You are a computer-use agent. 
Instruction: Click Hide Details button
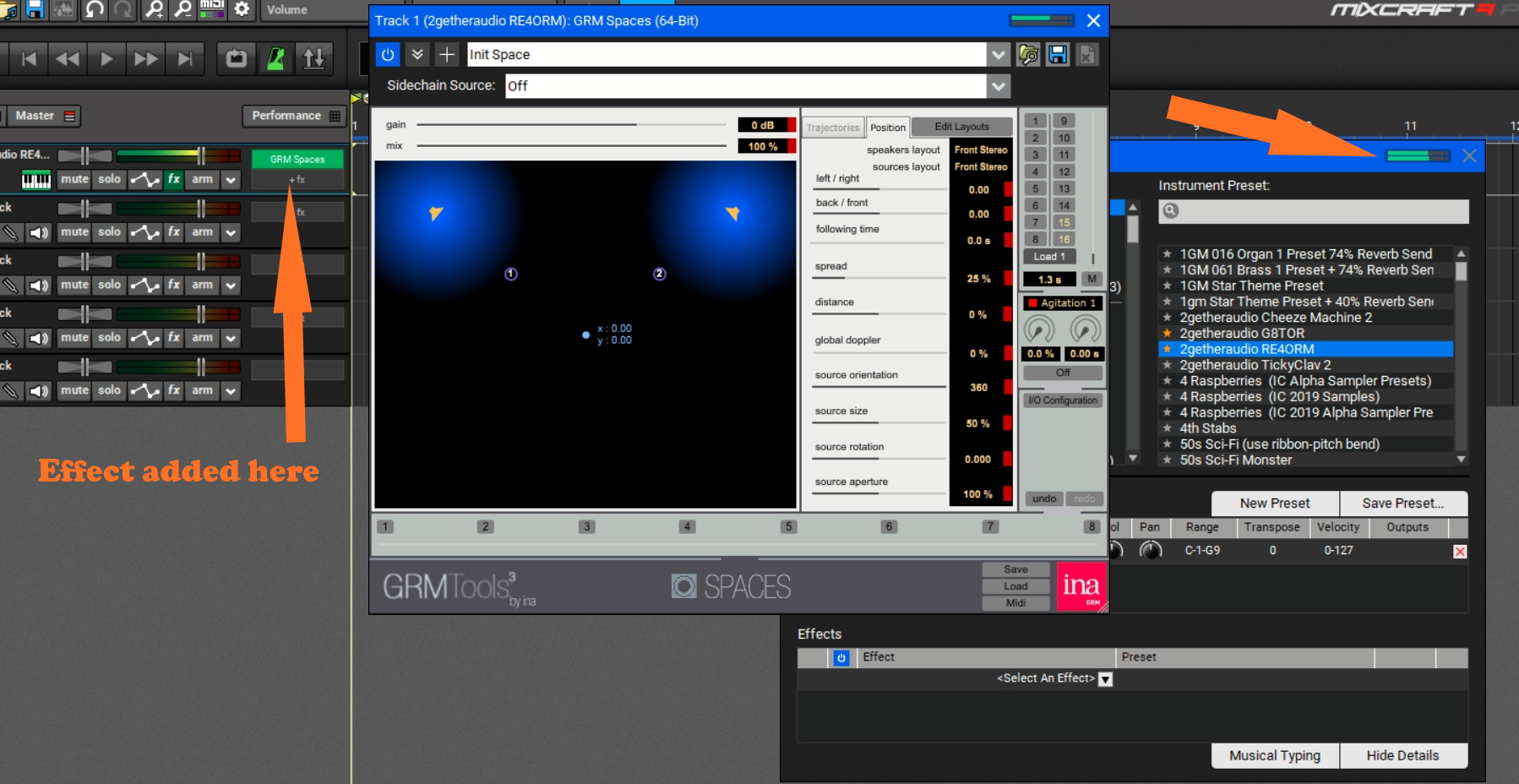coord(1403,756)
